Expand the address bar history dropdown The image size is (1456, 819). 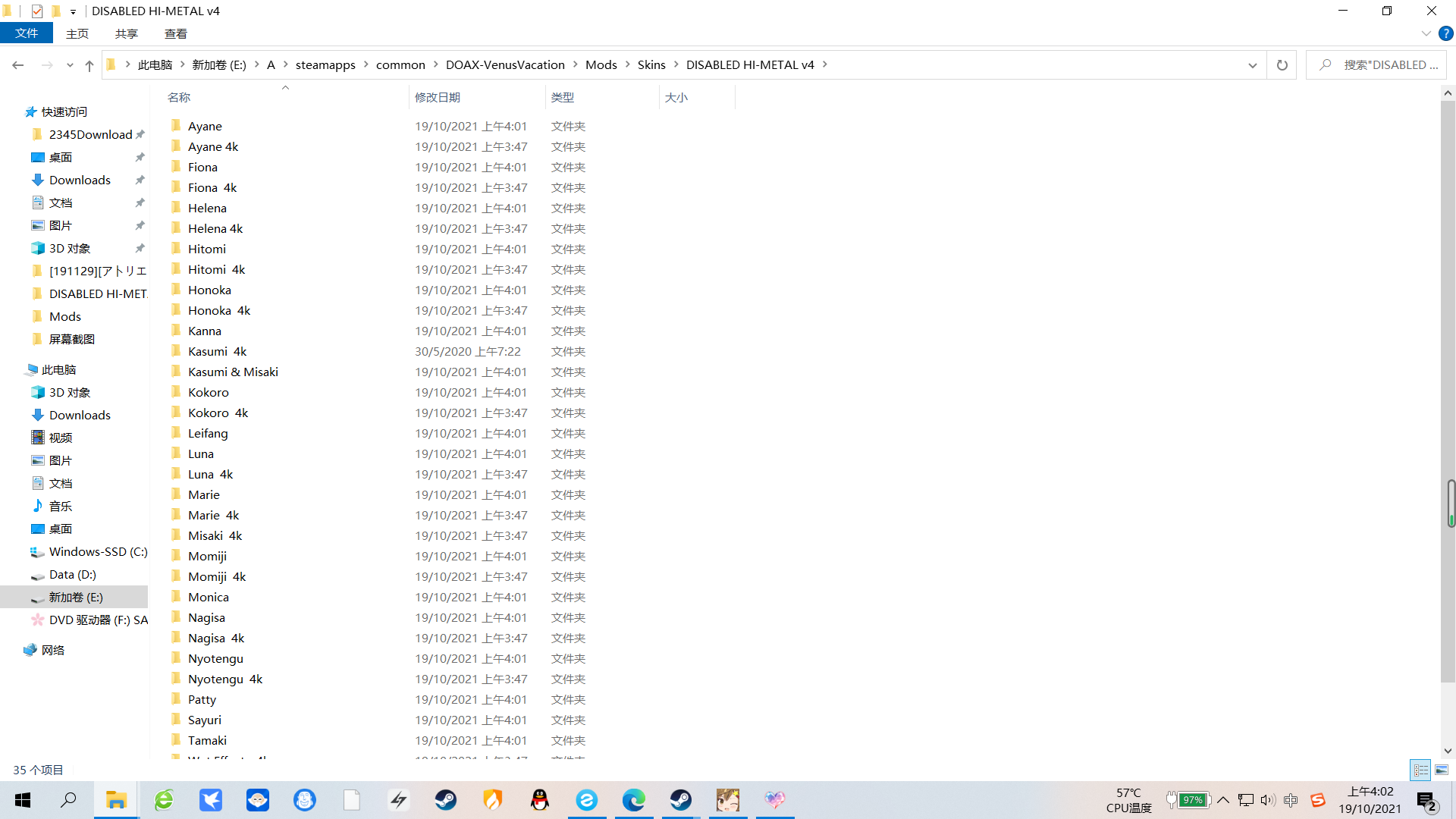(x=1252, y=65)
